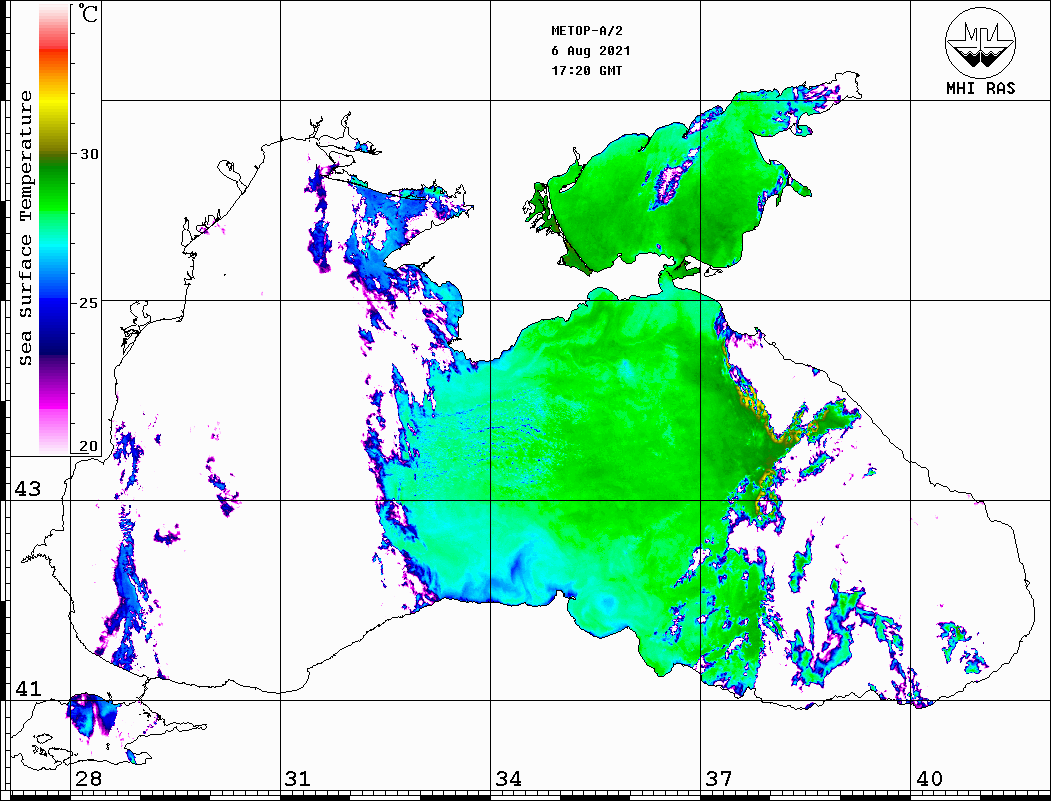The image size is (1051, 801).
Task: Click the °C unit label
Action: pyautogui.click(x=88, y=13)
